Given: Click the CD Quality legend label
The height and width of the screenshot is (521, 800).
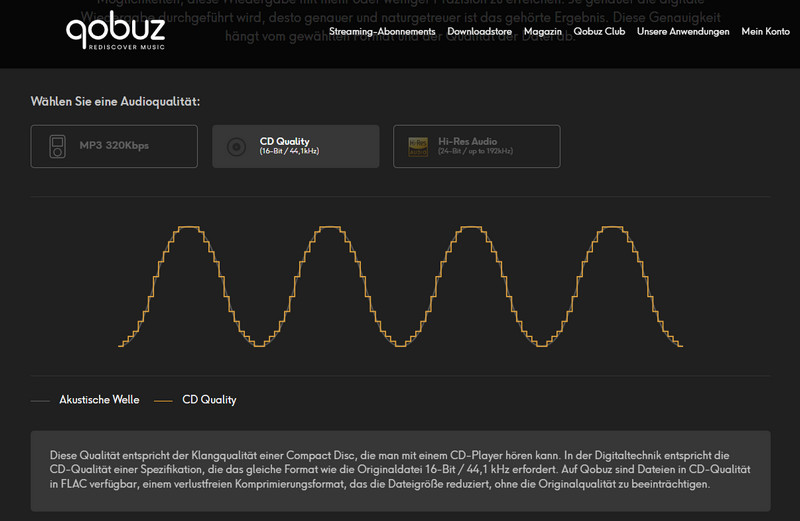Looking at the screenshot, I should (209, 400).
